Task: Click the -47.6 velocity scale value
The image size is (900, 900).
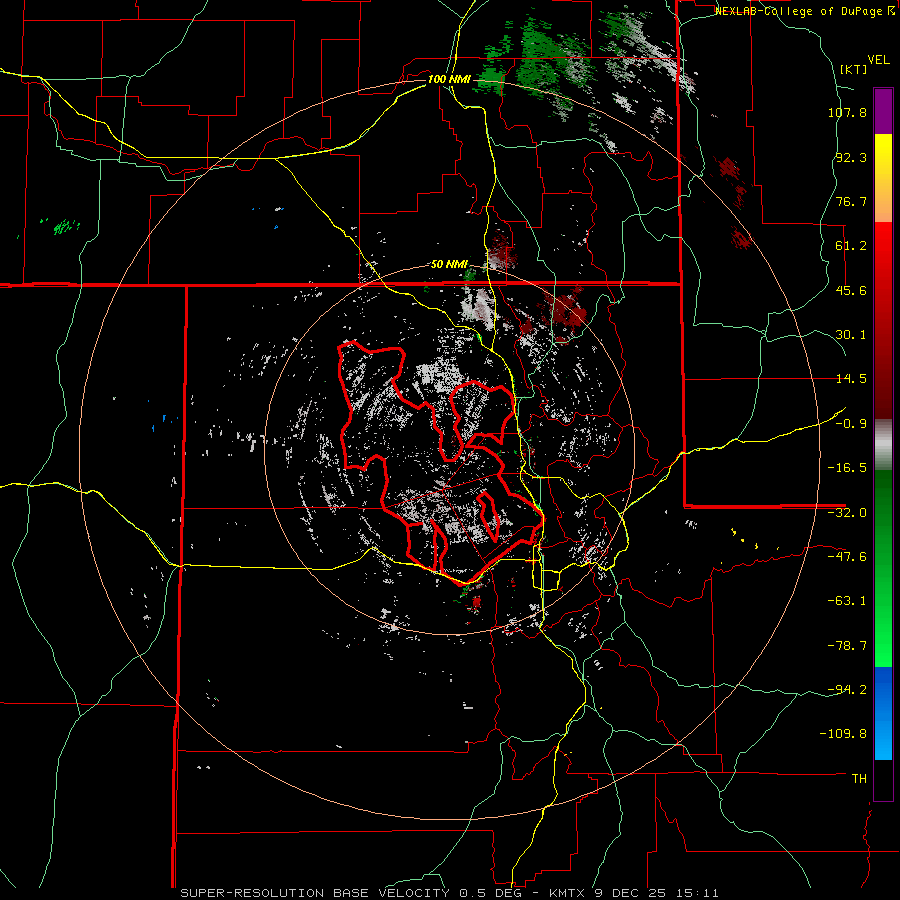Action: (x=847, y=557)
